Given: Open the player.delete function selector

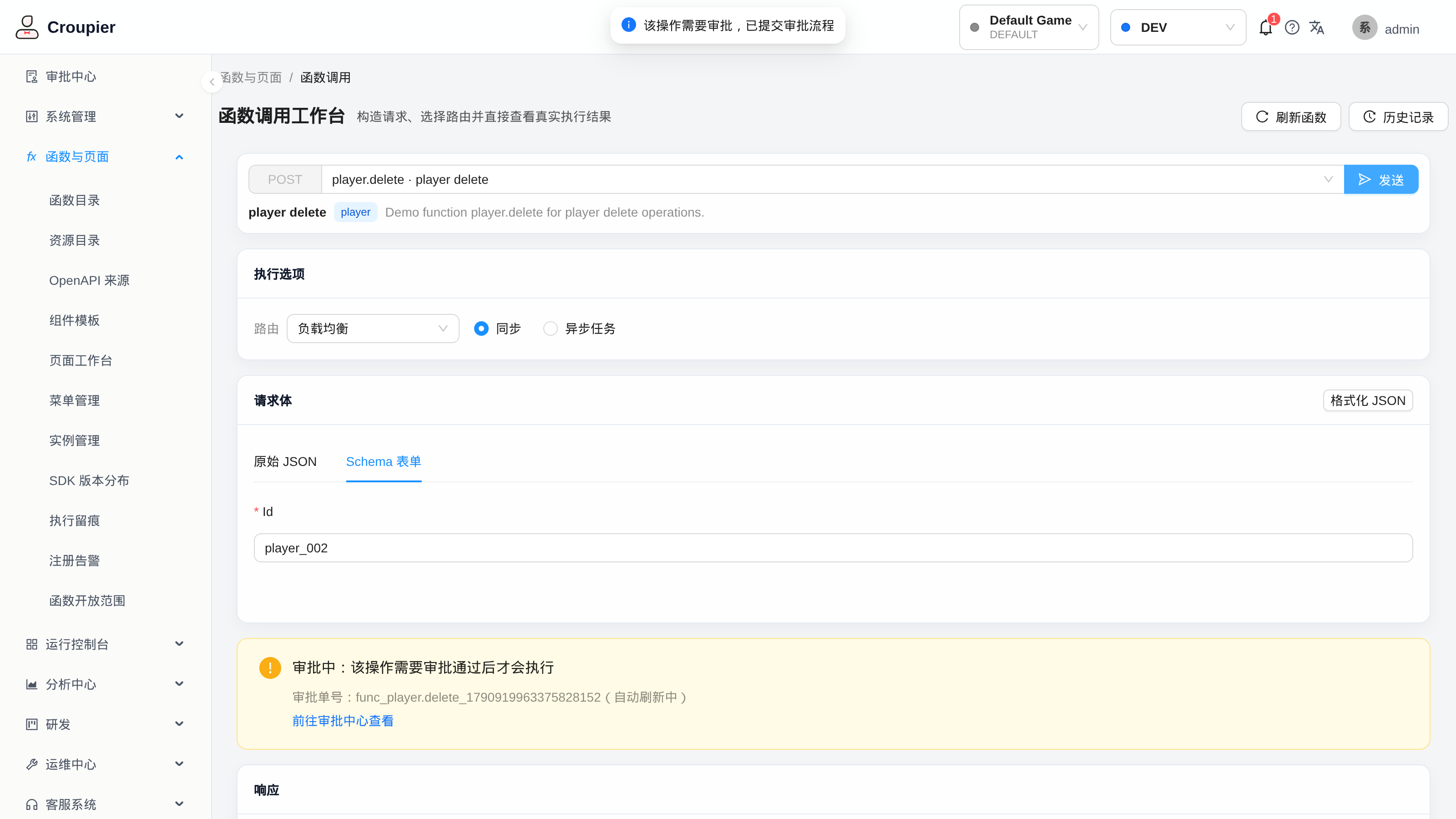Looking at the screenshot, I should tap(833, 179).
